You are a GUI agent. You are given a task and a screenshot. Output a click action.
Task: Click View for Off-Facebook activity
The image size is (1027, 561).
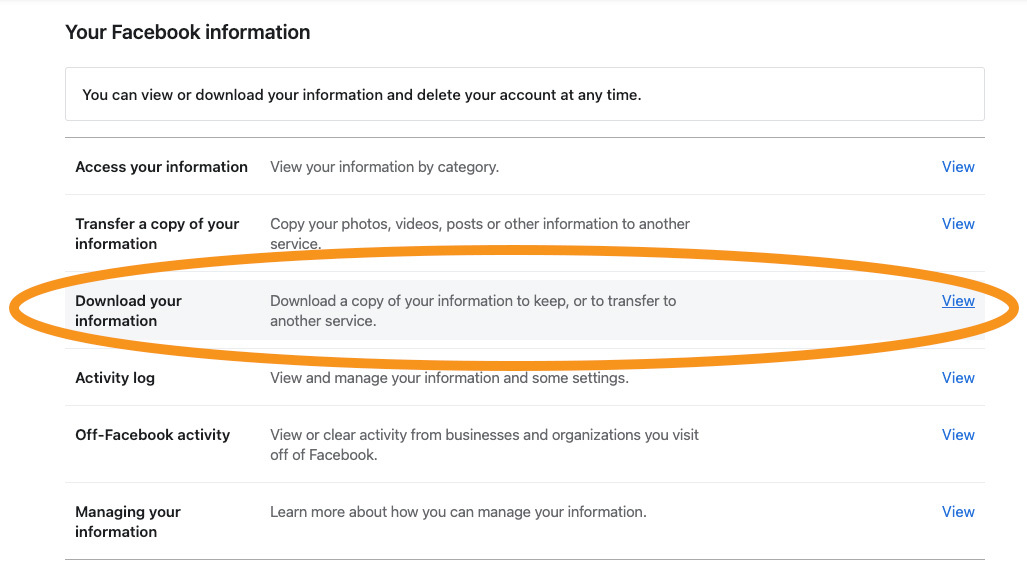pyautogui.click(x=957, y=435)
